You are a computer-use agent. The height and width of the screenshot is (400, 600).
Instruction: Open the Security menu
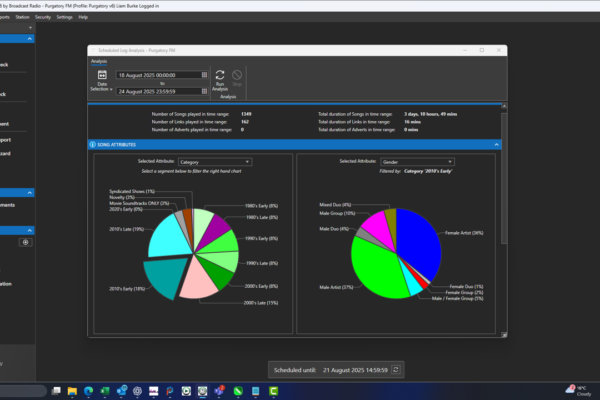point(42,17)
